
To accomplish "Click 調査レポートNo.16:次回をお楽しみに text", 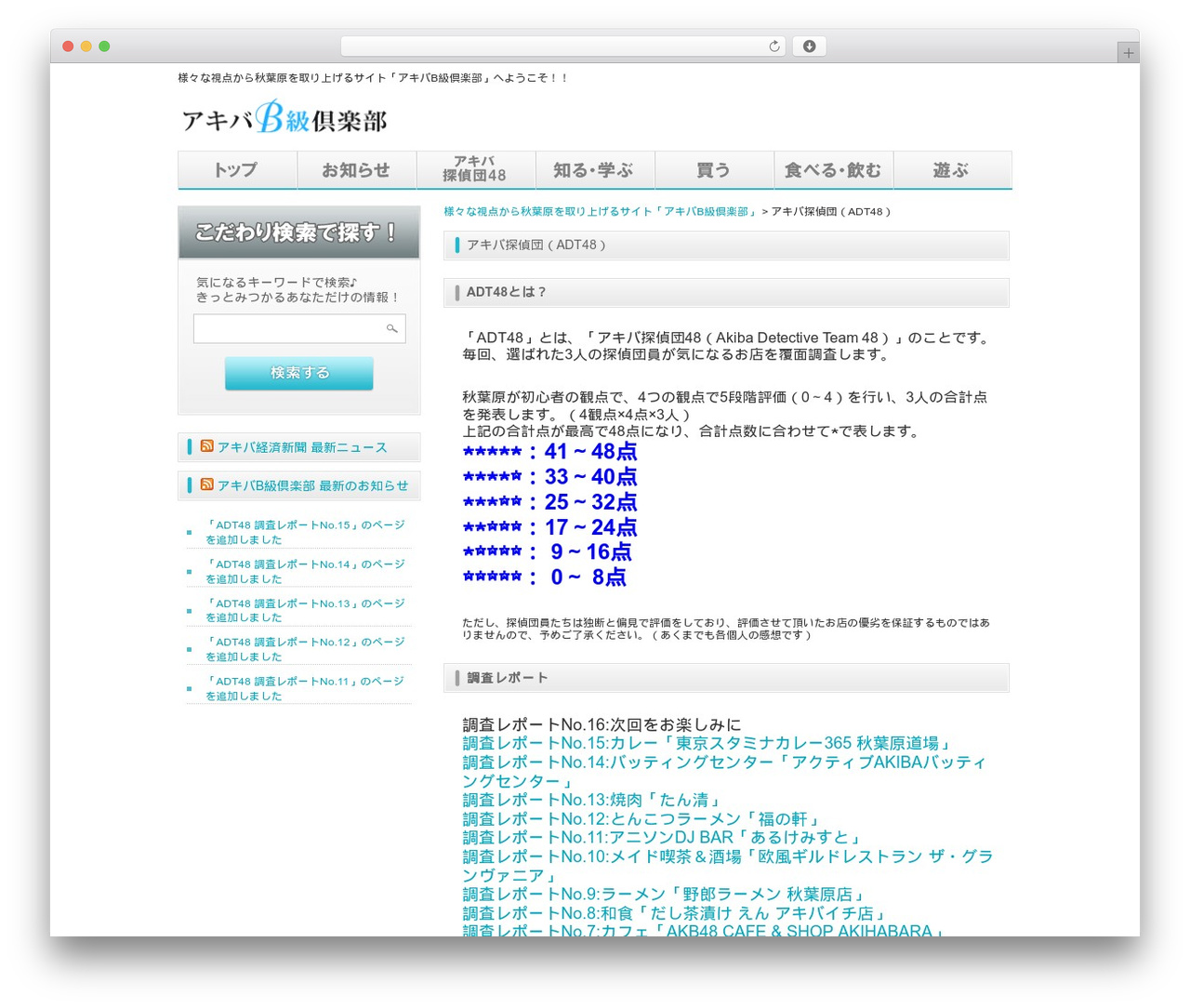I will [602, 724].
